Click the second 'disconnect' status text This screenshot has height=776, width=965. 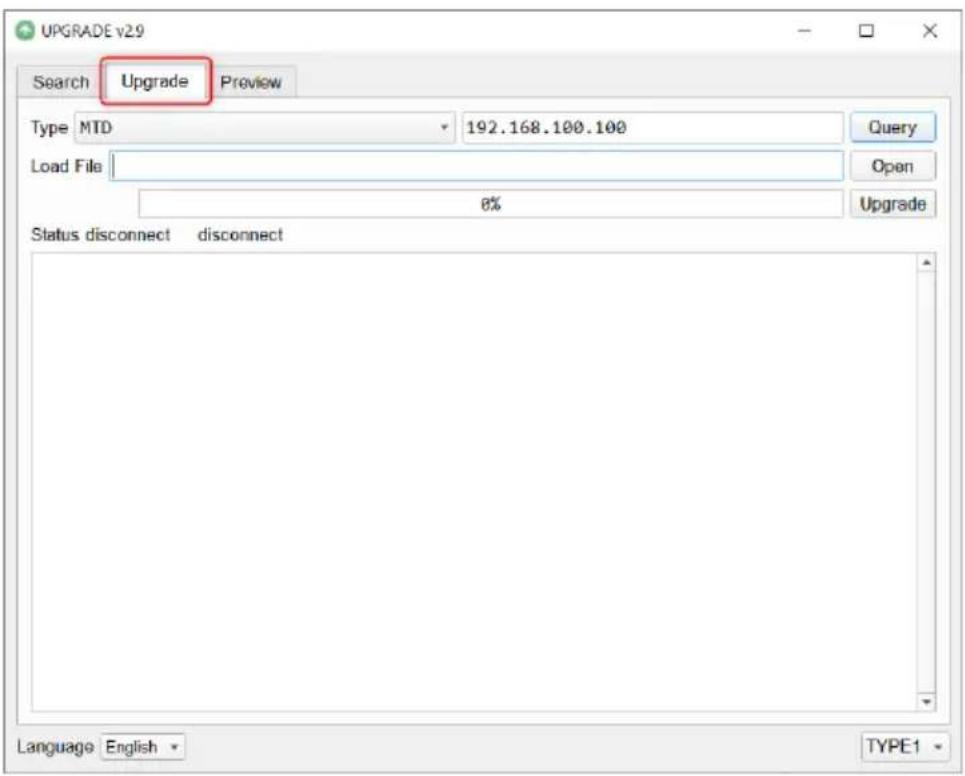(241, 234)
